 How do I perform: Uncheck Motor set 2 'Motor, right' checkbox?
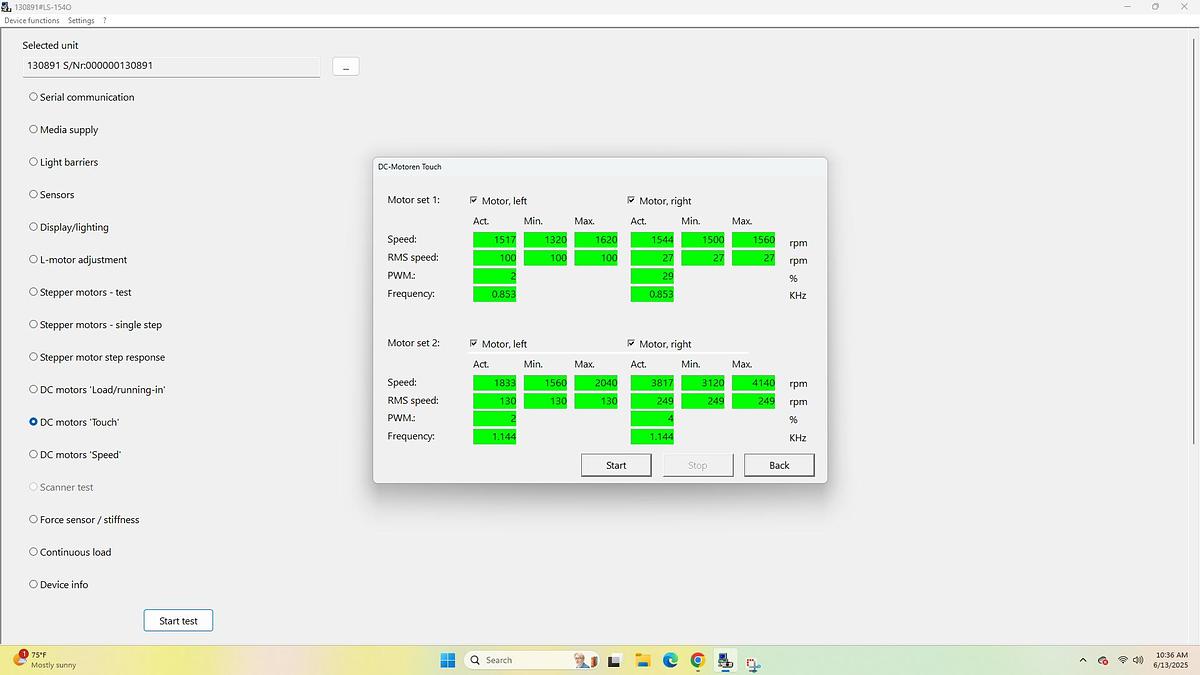(x=631, y=343)
